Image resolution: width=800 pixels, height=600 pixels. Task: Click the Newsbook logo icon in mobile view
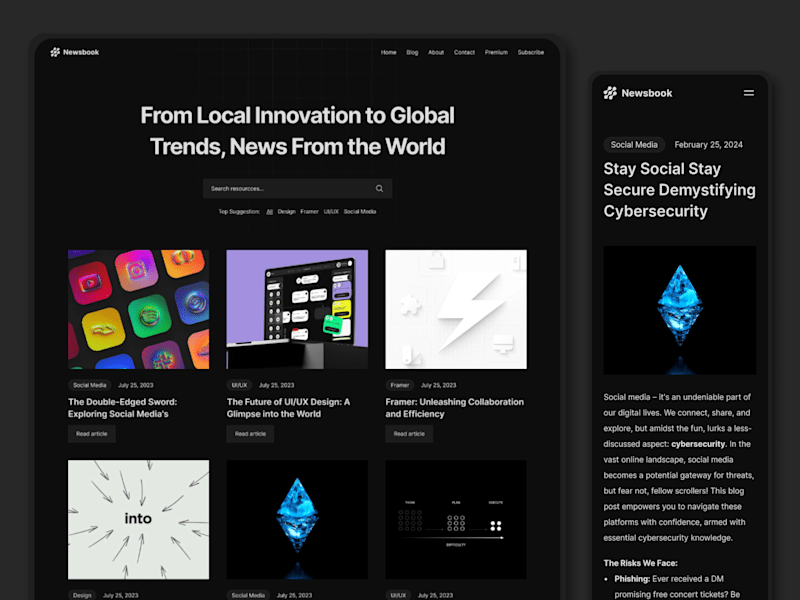click(x=610, y=93)
